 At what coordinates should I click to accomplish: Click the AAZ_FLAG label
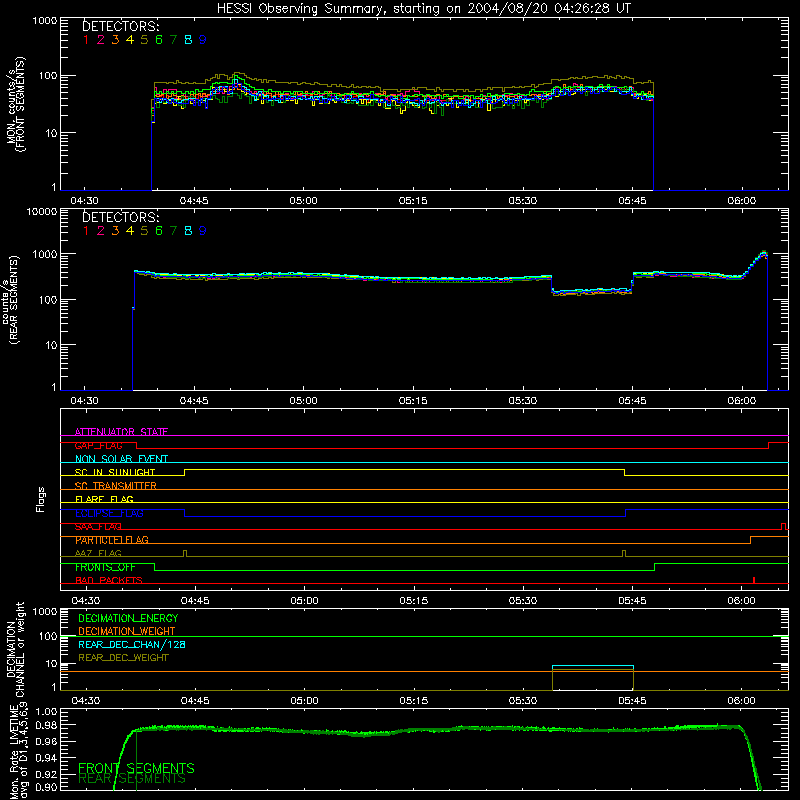pyautogui.click(x=98, y=554)
